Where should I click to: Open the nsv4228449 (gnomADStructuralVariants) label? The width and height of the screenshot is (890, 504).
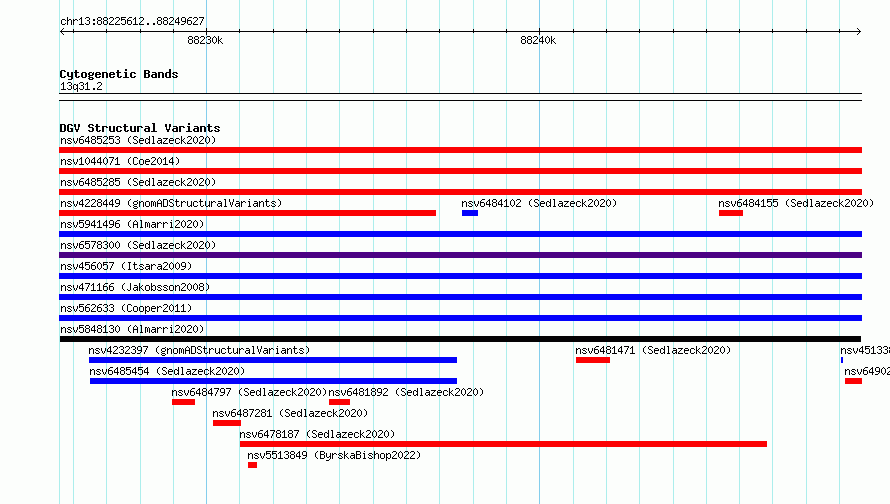point(171,203)
